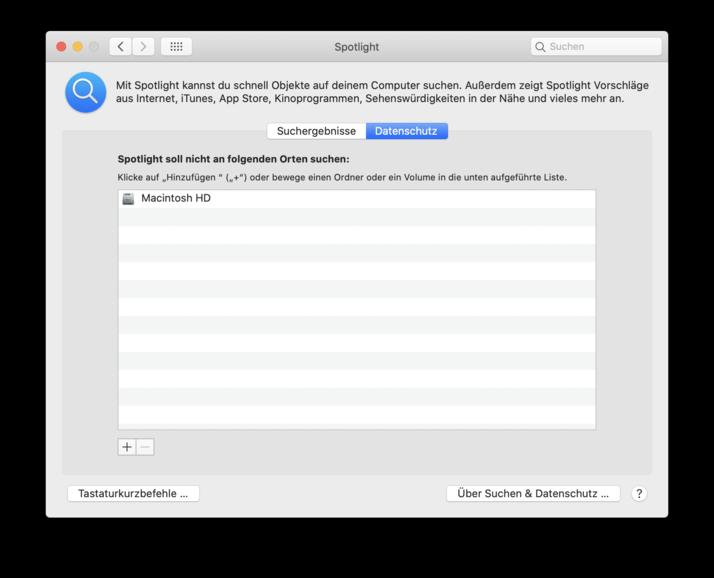Add a location with the plus button

coord(127,447)
